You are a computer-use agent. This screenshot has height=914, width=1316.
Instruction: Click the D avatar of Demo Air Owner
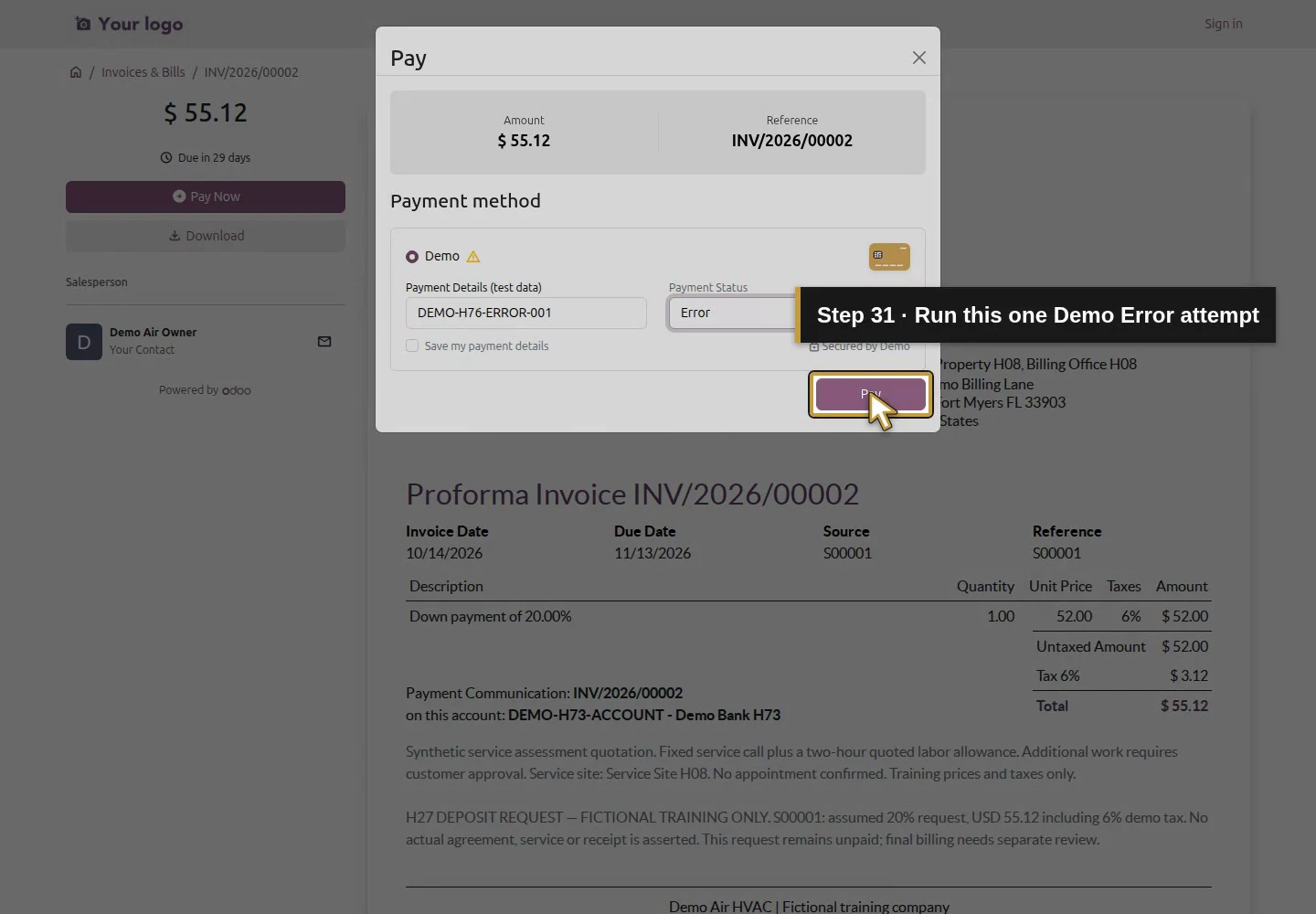tap(84, 342)
